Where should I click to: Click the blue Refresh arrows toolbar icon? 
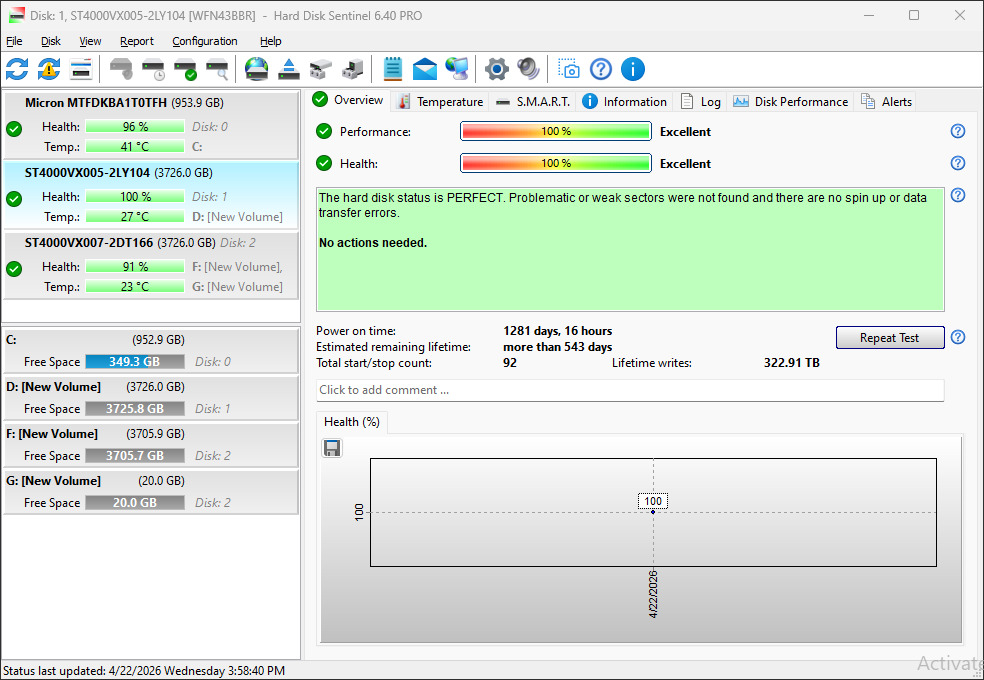point(17,69)
